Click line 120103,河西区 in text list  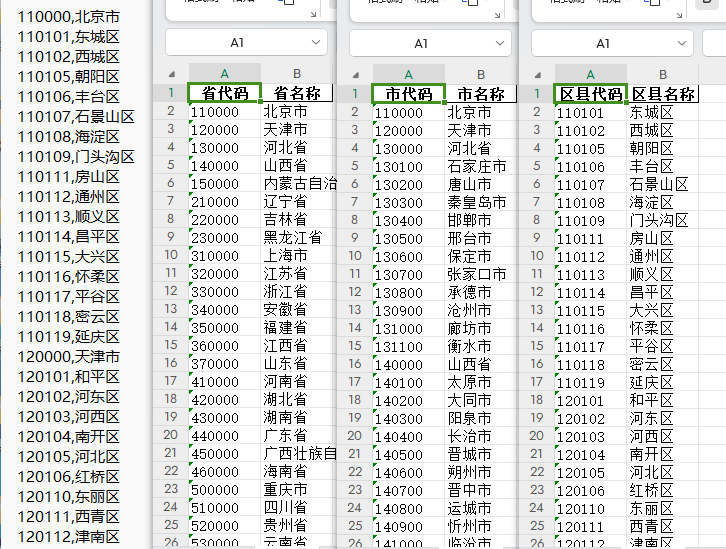point(69,417)
